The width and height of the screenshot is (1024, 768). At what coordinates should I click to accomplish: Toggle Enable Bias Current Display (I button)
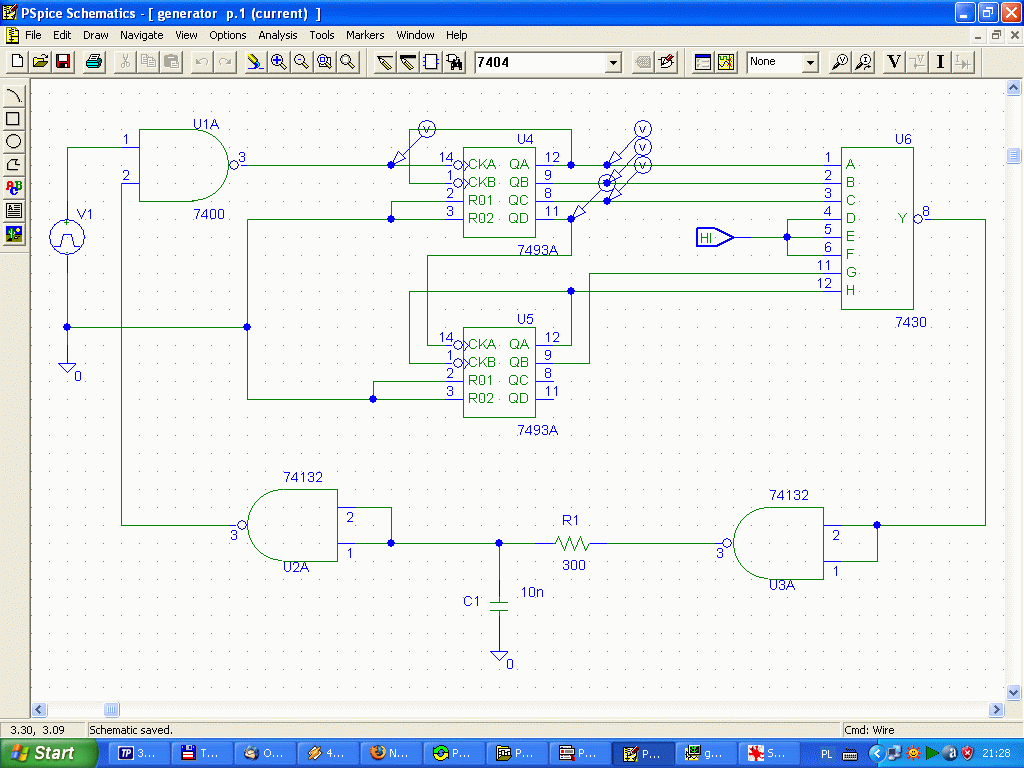click(940, 62)
